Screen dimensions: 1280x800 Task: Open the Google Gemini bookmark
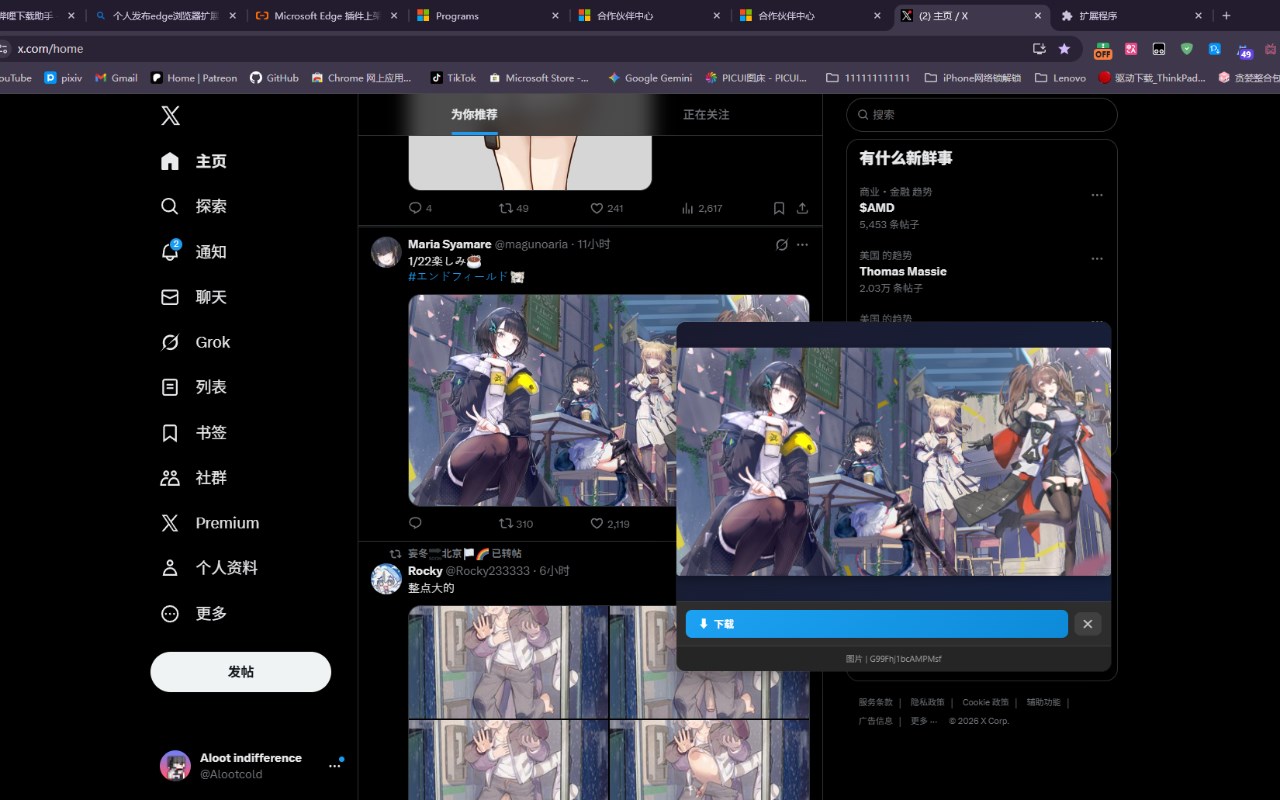point(650,78)
